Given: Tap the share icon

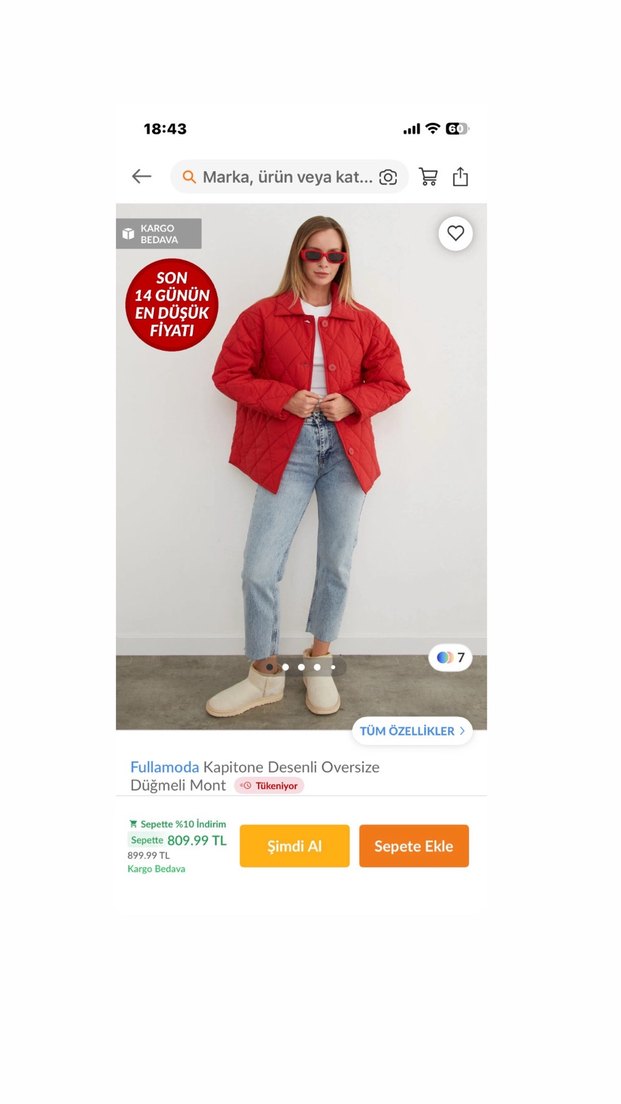Looking at the screenshot, I should (x=460, y=177).
